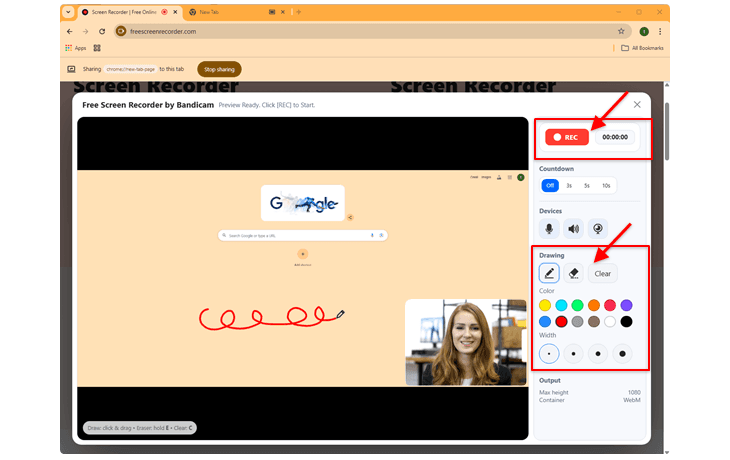Close the Free Screen Recorder dialog
Viewport: 730px width, 460px height.
tap(637, 105)
